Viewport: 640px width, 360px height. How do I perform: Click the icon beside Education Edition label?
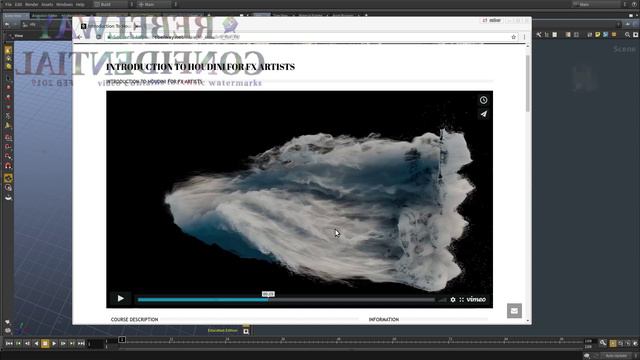click(x=246, y=331)
